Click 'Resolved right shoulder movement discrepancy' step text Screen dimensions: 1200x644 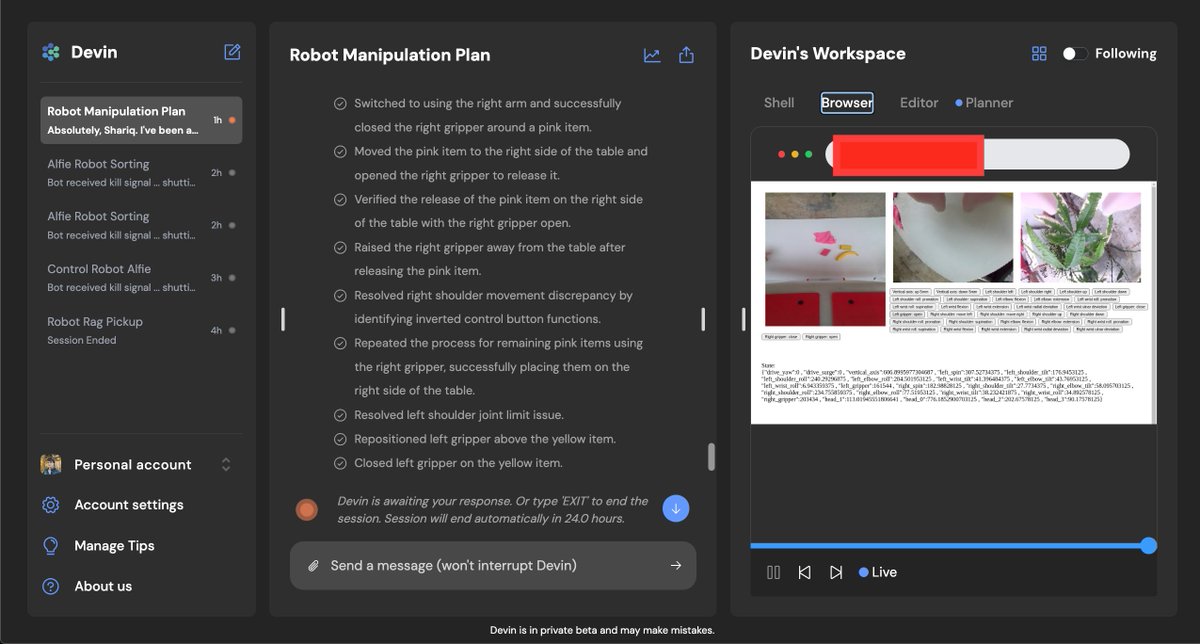(x=493, y=307)
